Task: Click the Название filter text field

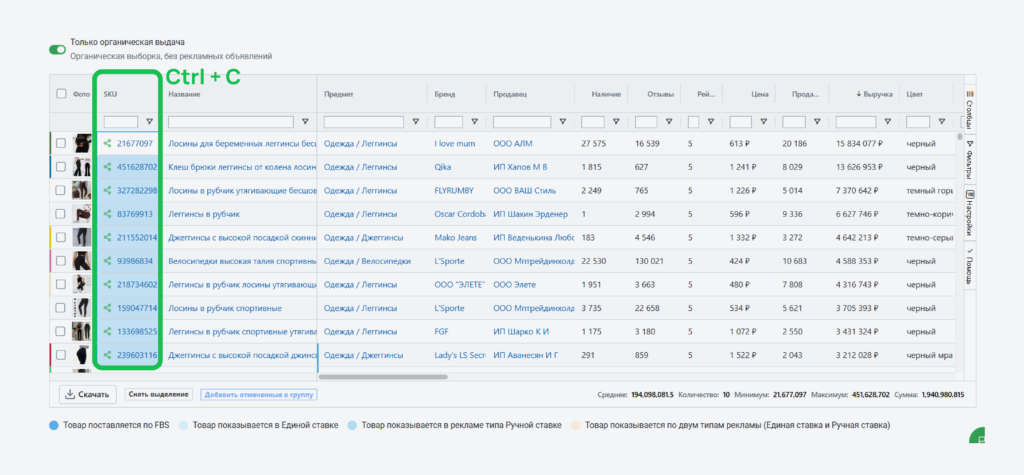Action: (x=232, y=122)
